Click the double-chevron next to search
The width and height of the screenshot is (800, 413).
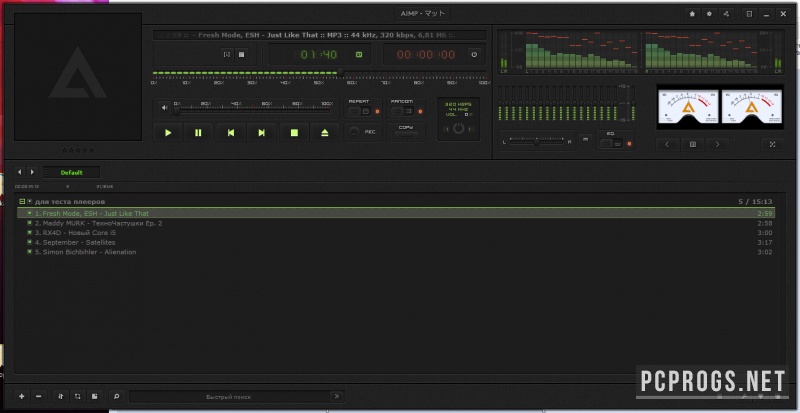pos(337,396)
